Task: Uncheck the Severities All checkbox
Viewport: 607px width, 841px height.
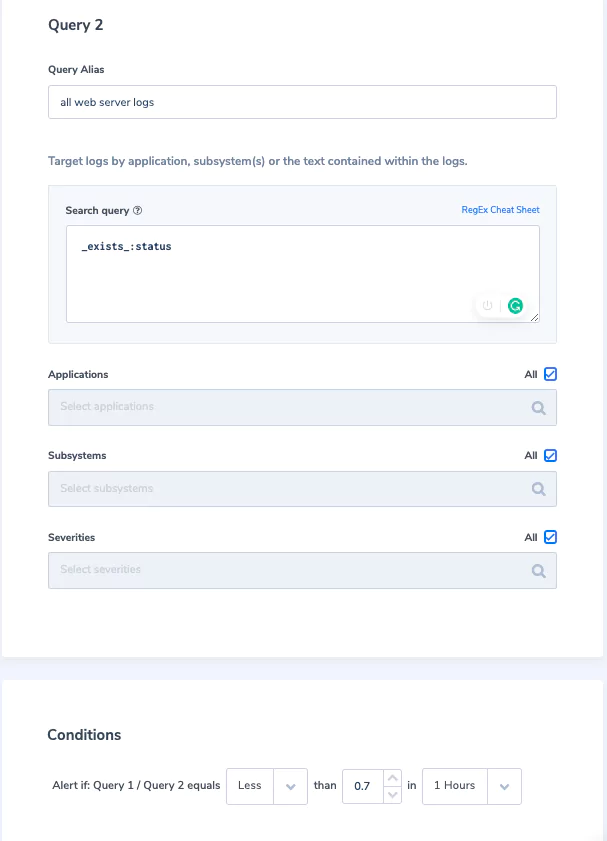Action: pyautogui.click(x=550, y=537)
